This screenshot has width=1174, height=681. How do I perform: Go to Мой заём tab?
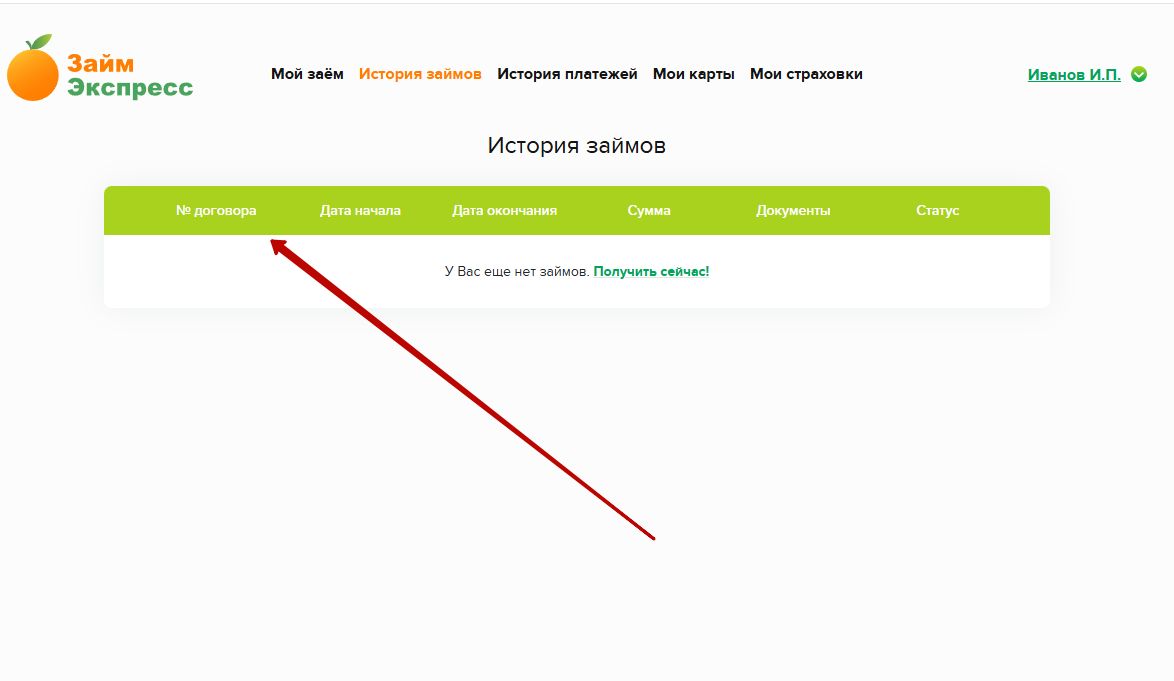click(x=307, y=74)
